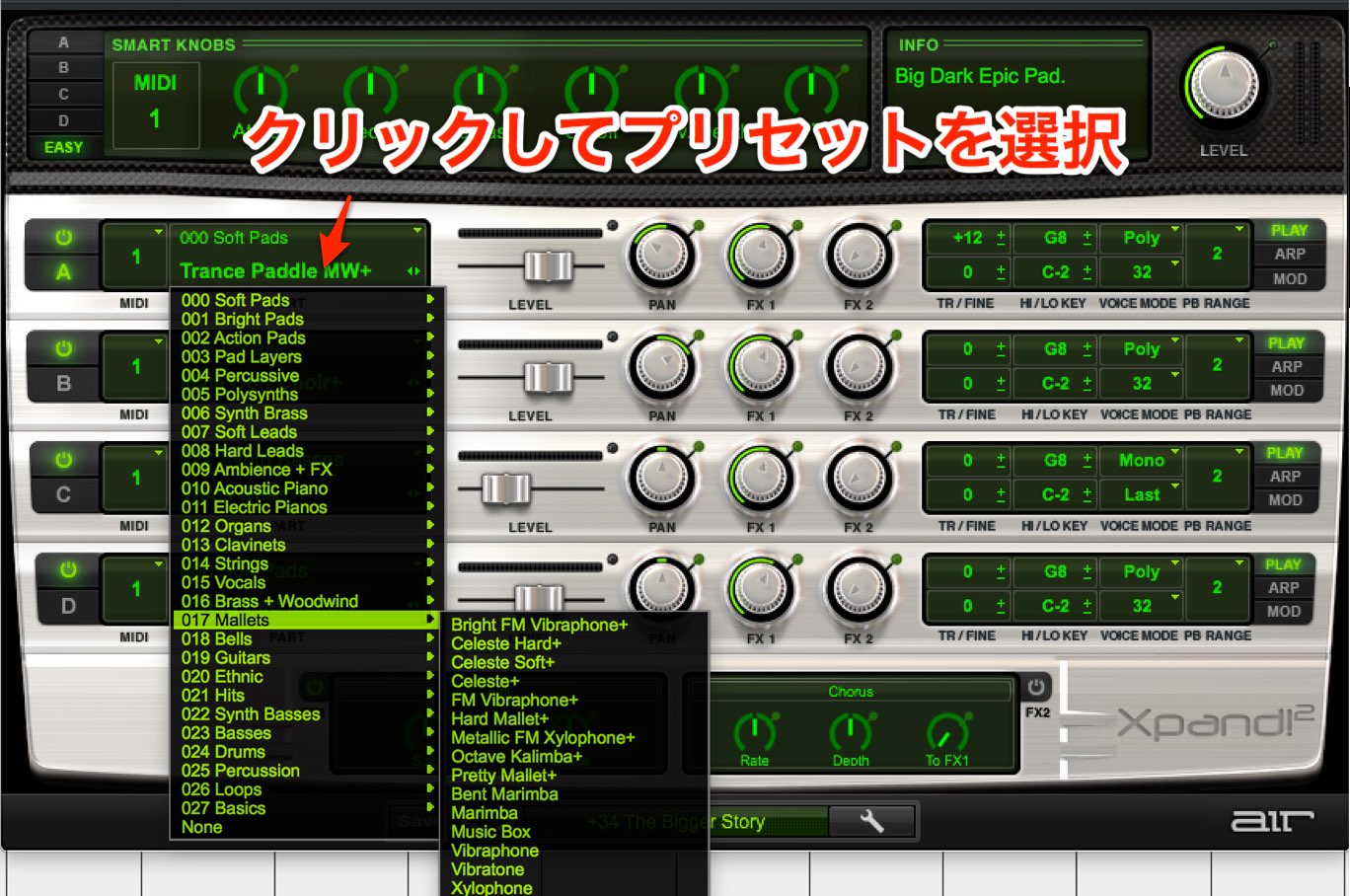1350x896 pixels.
Task: Open part C Mono voice mode dropdown
Action: click(x=1142, y=460)
